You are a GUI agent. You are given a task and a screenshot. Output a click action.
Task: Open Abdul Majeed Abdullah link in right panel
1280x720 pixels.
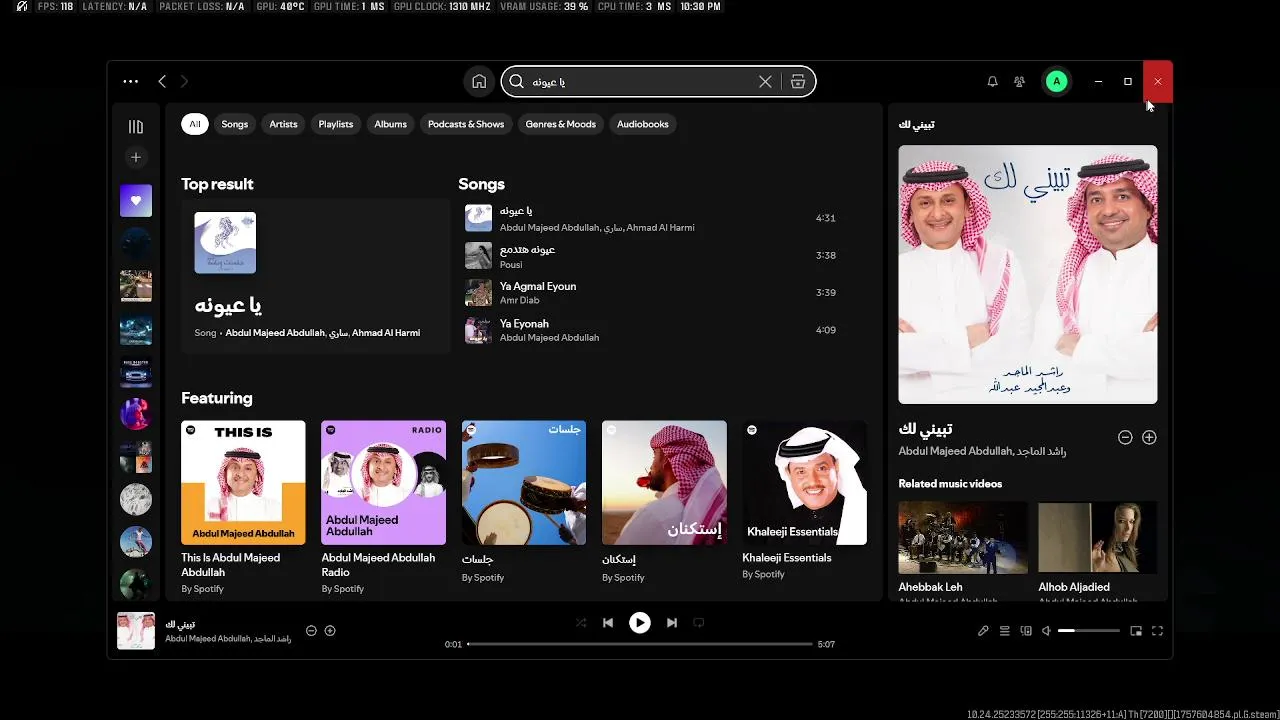click(x=955, y=452)
